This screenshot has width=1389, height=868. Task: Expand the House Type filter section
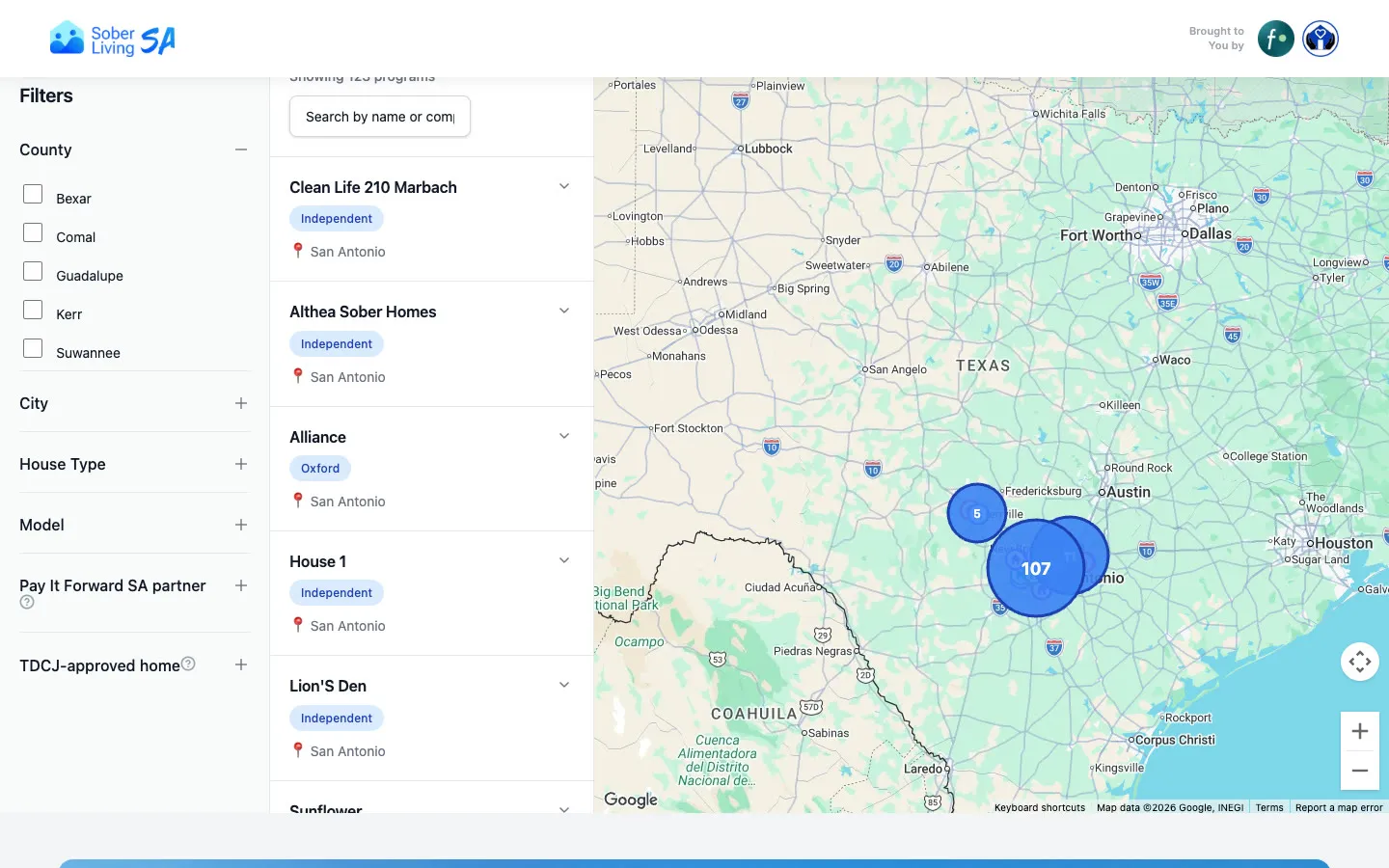click(241, 464)
